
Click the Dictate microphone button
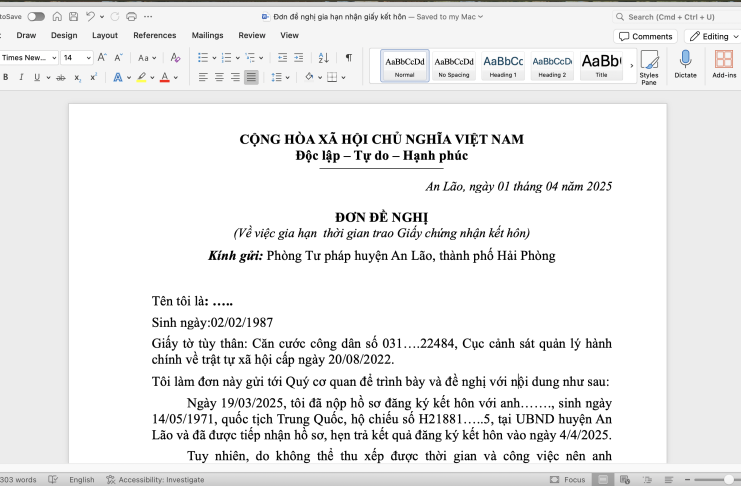point(686,64)
